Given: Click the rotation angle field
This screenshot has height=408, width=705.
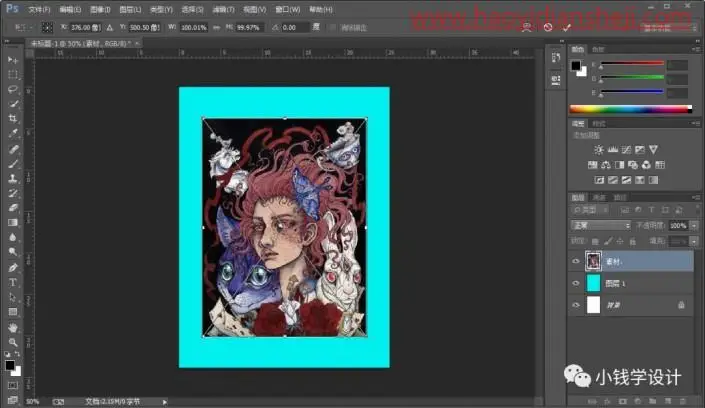Looking at the screenshot, I should click(x=295, y=28).
